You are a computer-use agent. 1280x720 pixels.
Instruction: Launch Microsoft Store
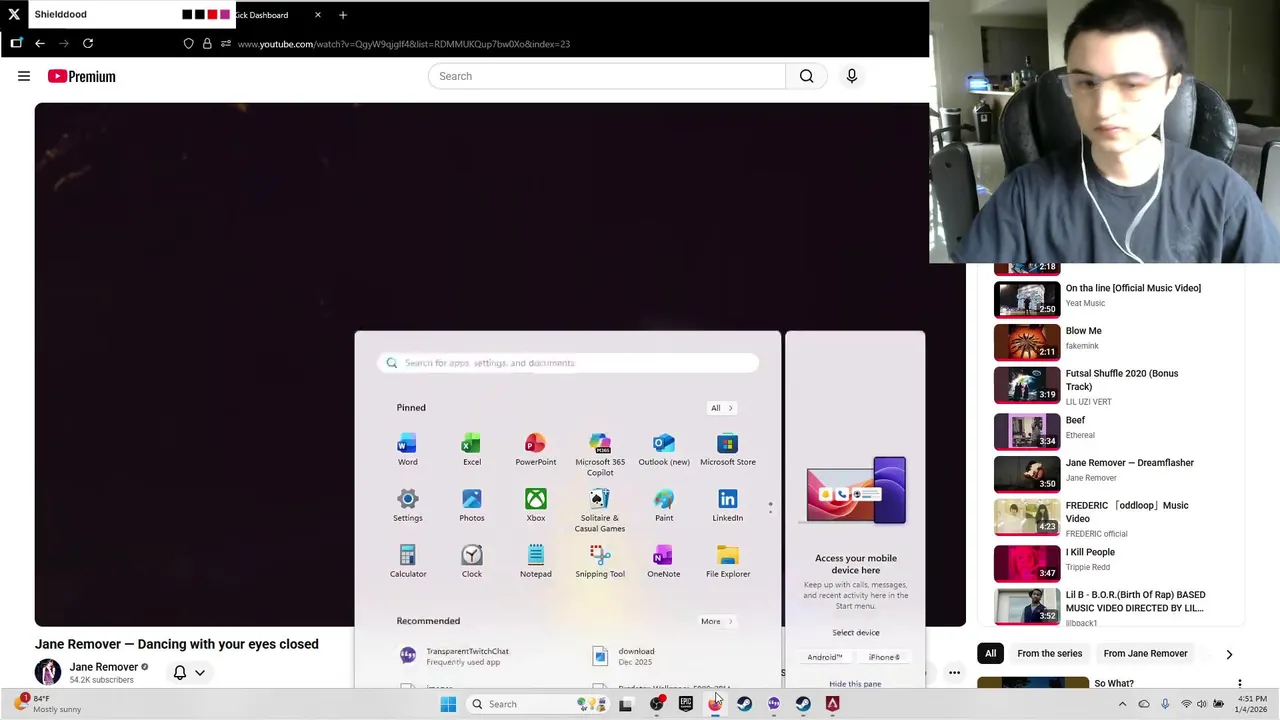(x=727, y=450)
